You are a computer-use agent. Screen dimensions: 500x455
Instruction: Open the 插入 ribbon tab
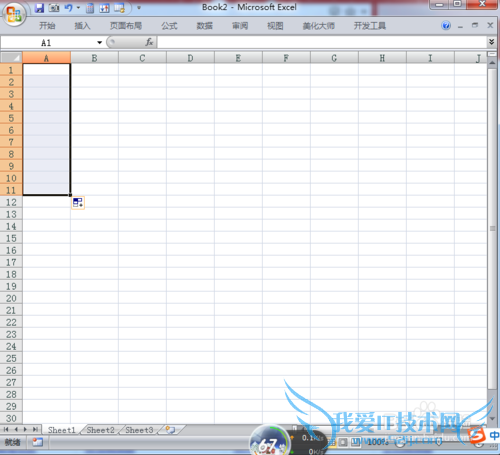click(82, 26)
